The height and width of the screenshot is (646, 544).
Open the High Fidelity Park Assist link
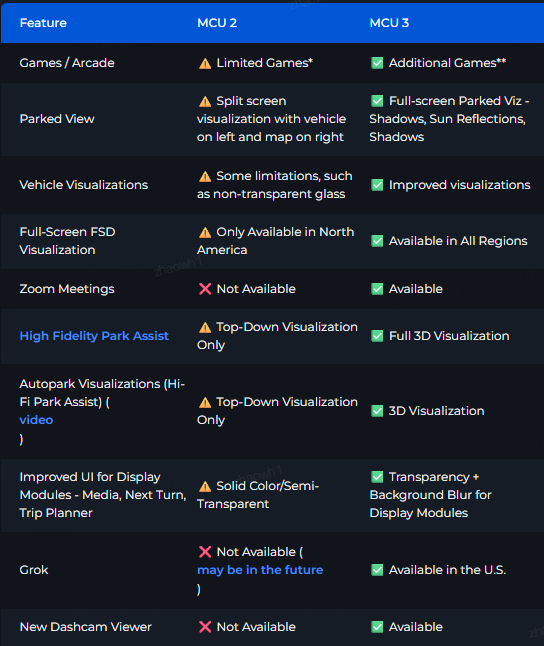[x=94, y=336]
